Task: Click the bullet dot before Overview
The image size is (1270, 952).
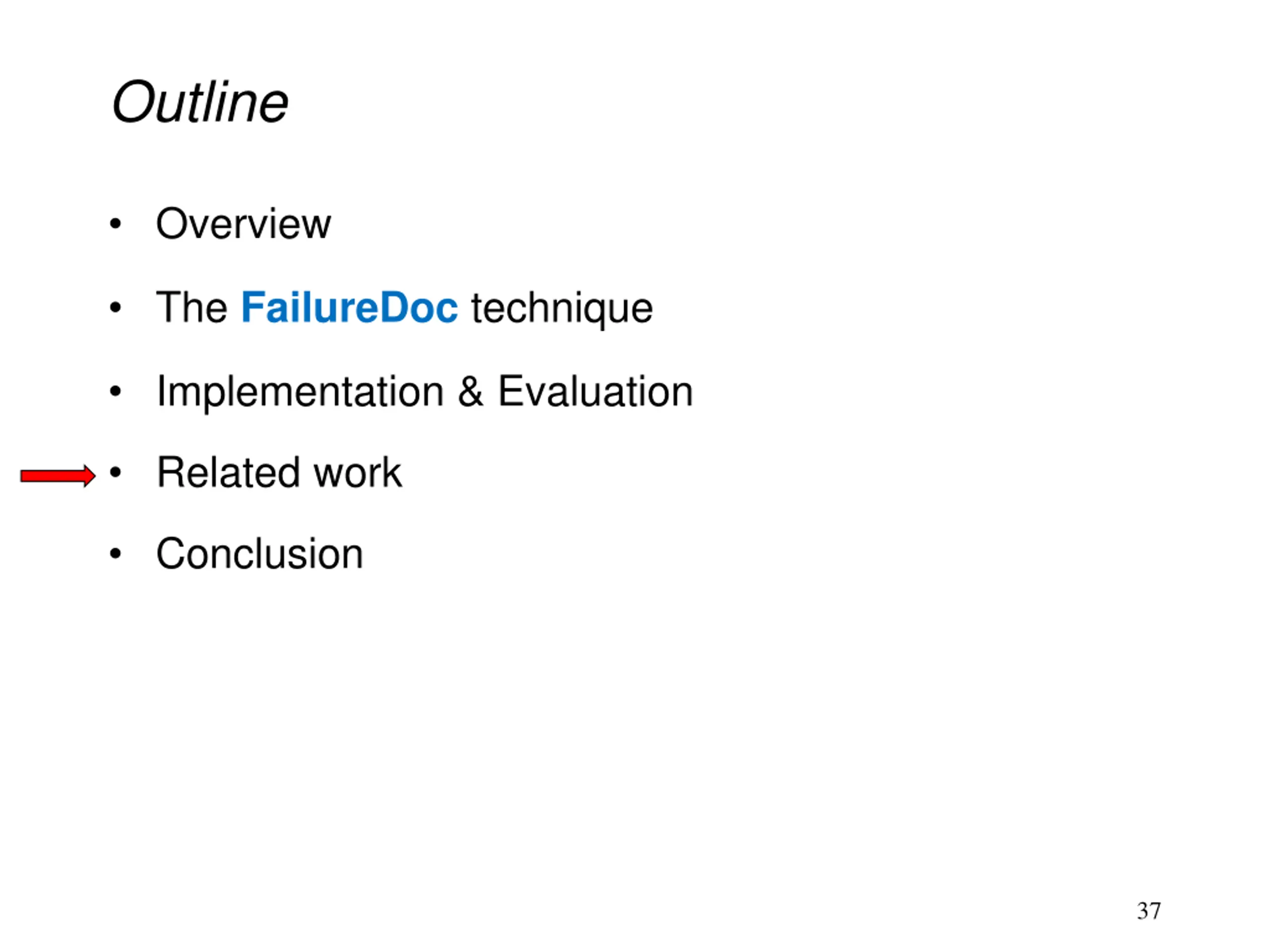Action: tap(116, 224)
